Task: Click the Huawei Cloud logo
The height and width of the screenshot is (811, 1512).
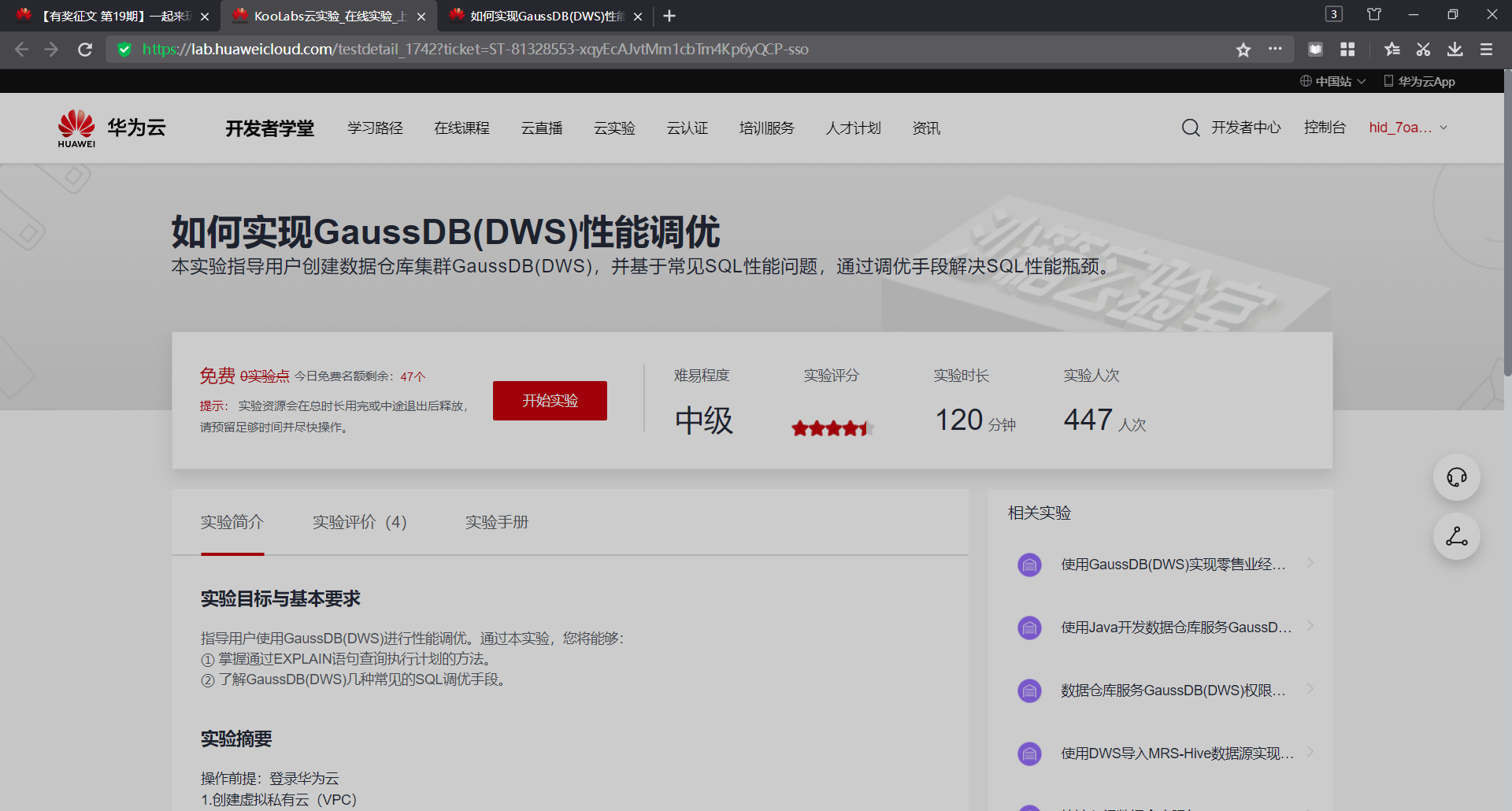Action: pyautogui.click(x=112, y=128)
